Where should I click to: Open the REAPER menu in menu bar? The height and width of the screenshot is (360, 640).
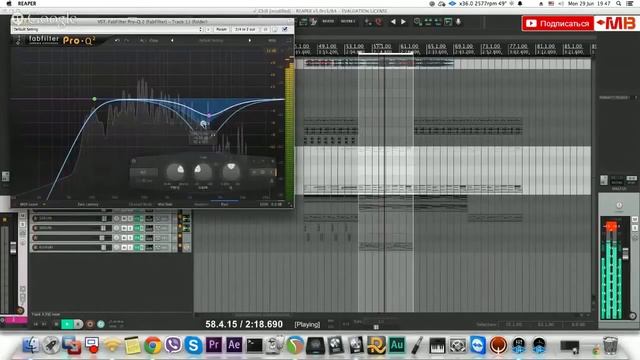(x=27, y=3)
